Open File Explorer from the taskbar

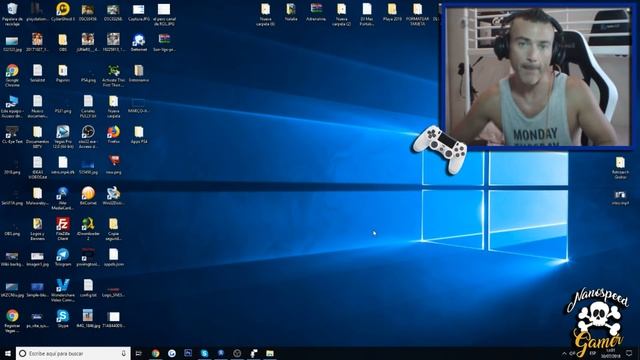pos(270,353)
